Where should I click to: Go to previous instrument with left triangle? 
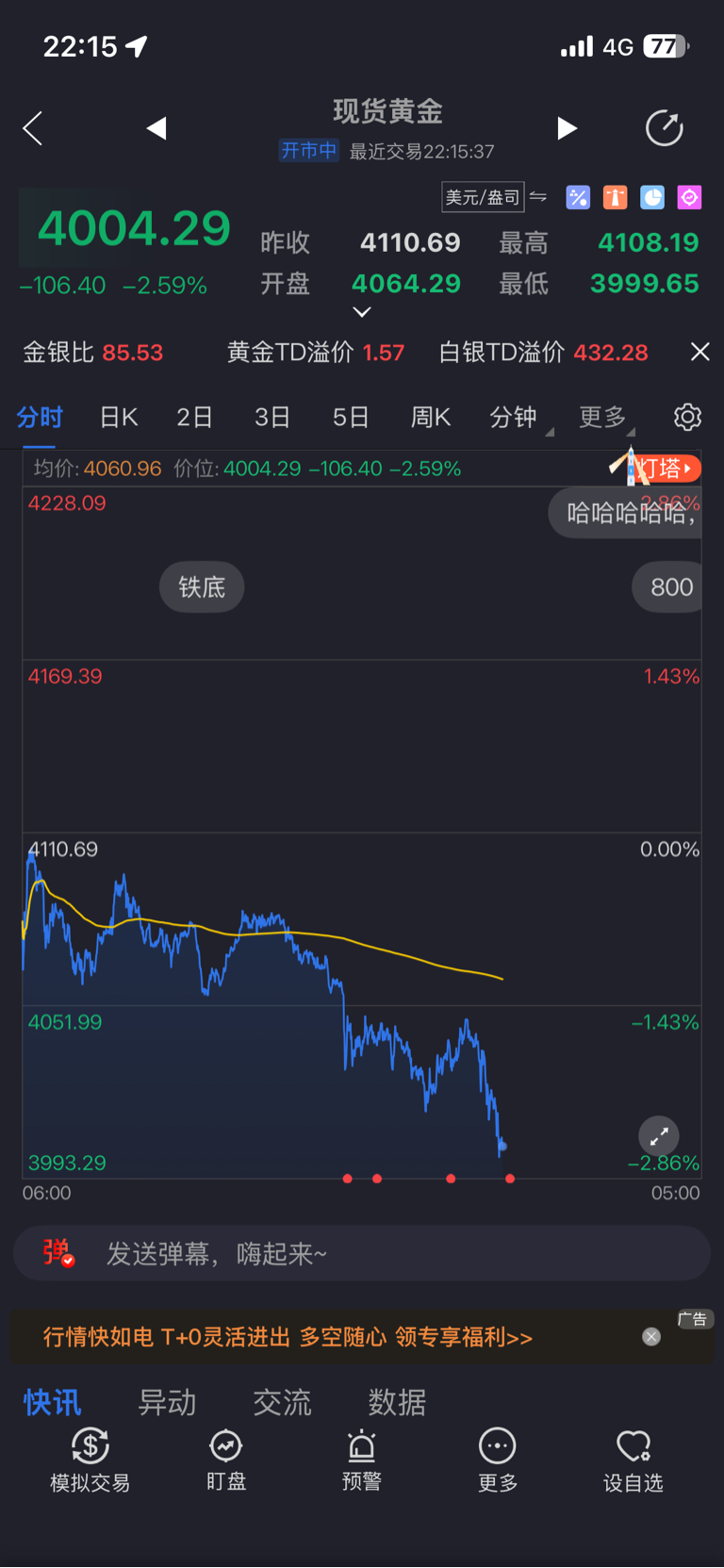[x=156, y=128]
